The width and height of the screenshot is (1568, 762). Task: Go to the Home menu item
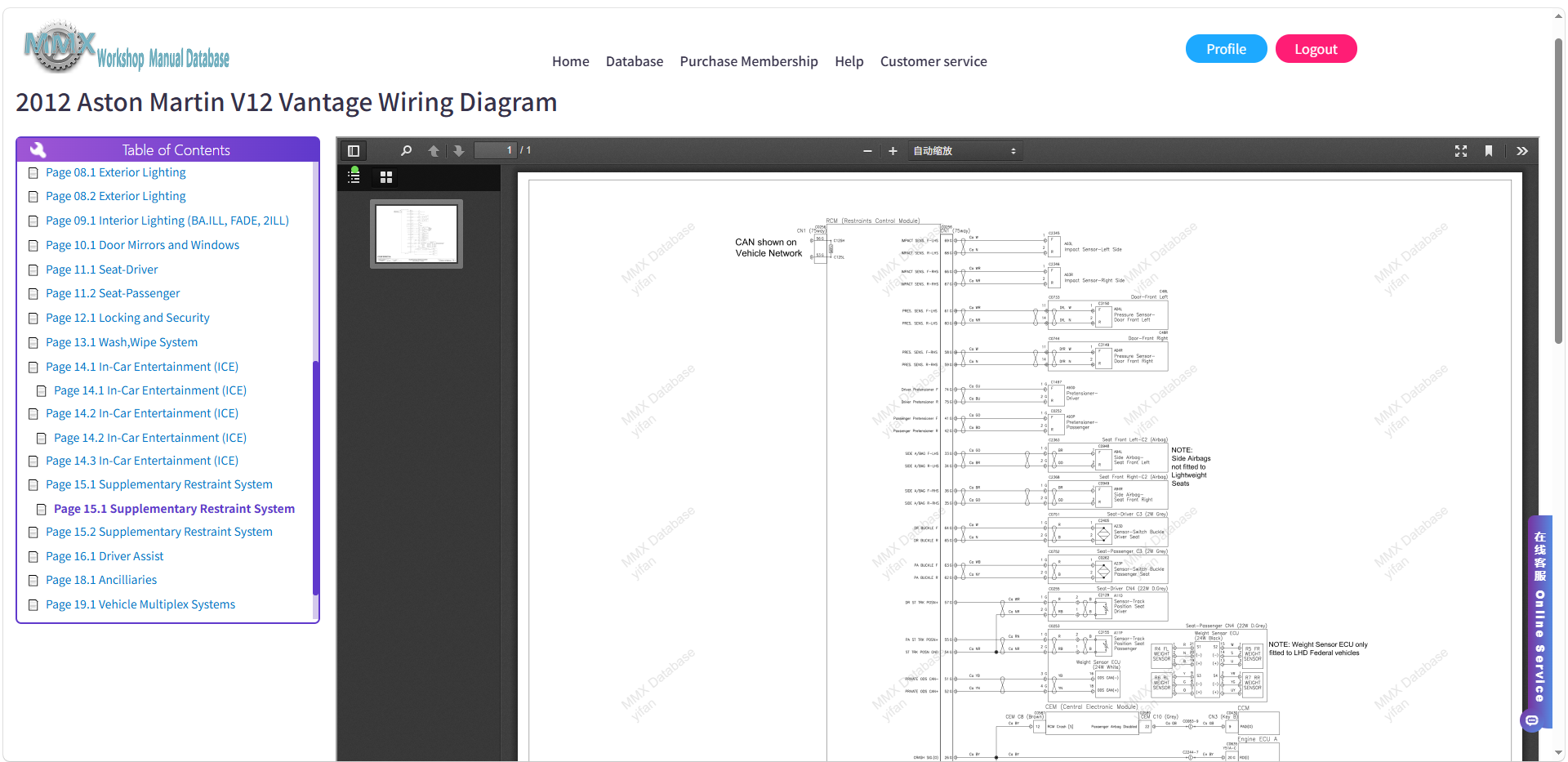[x=571, y=61]
